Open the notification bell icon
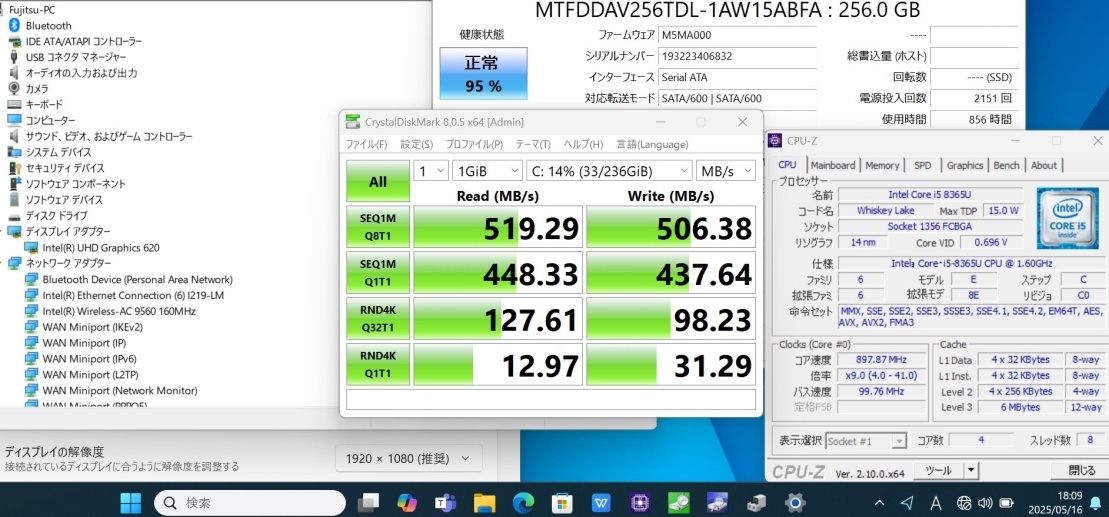 (1096, 503)
